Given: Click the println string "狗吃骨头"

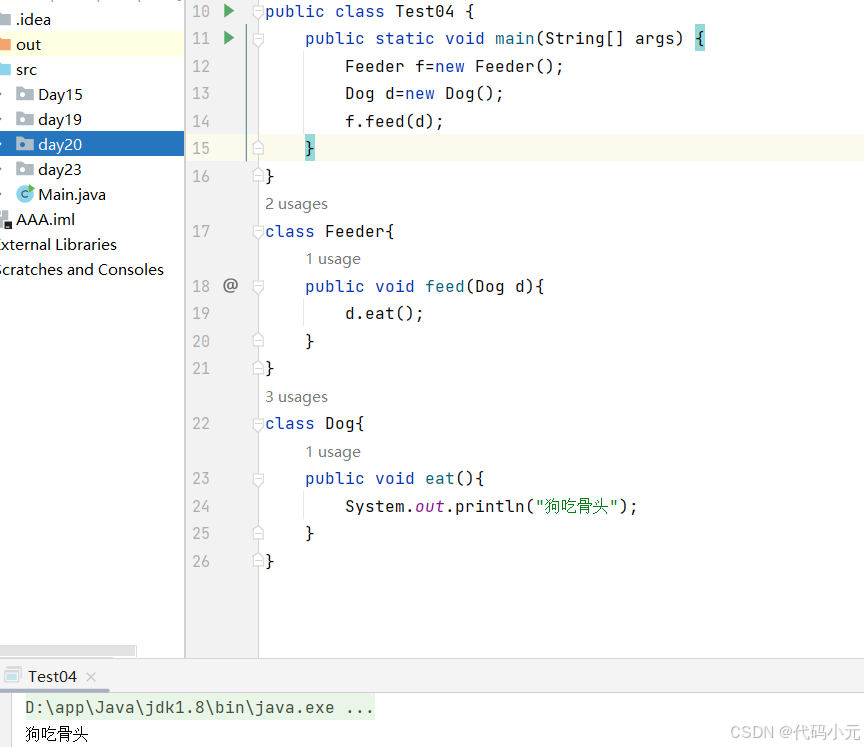Looking at the screenshot, I should pos(576,506).
